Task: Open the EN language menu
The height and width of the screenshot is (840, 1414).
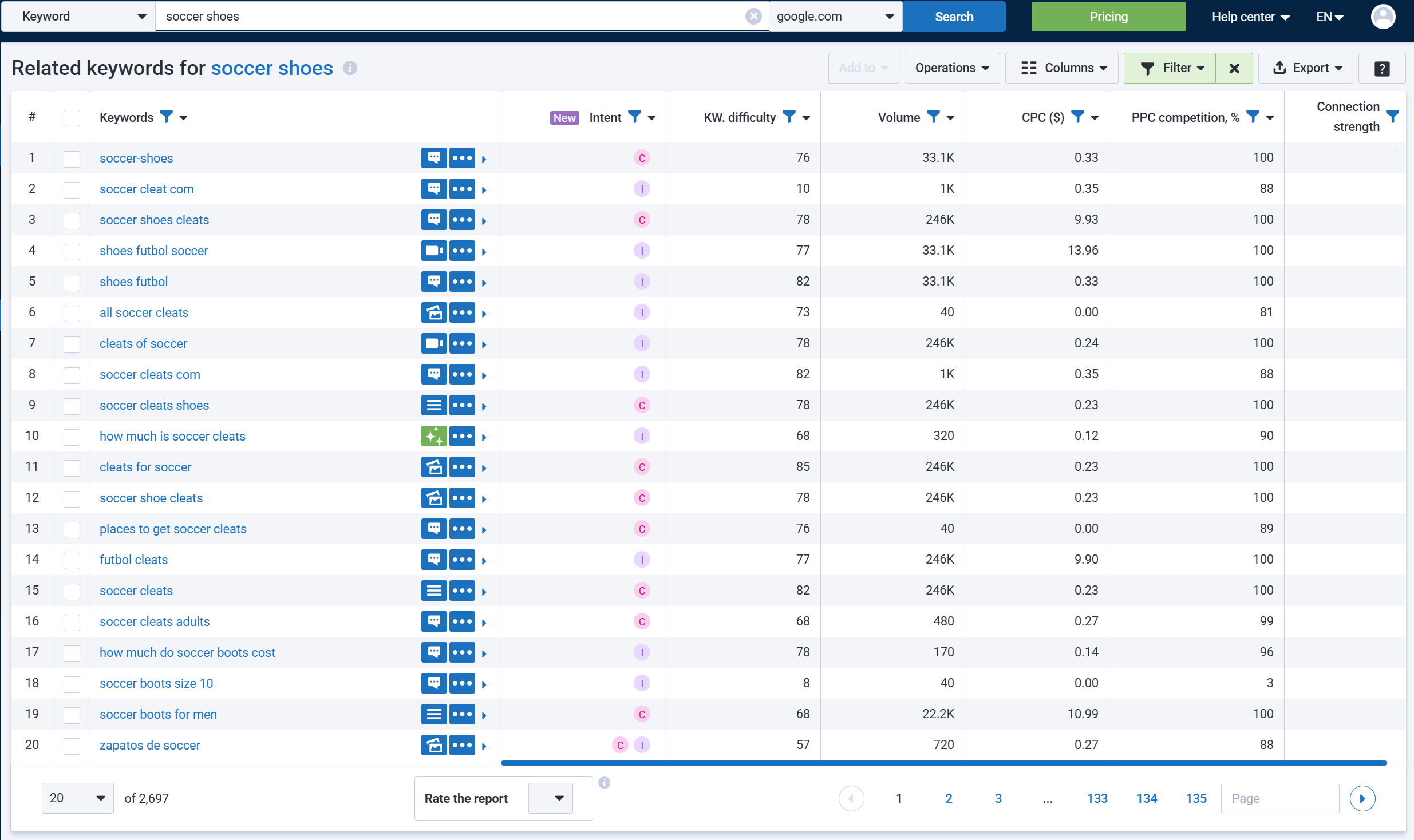Action: pyautogui.click(x=1329, y=17)
